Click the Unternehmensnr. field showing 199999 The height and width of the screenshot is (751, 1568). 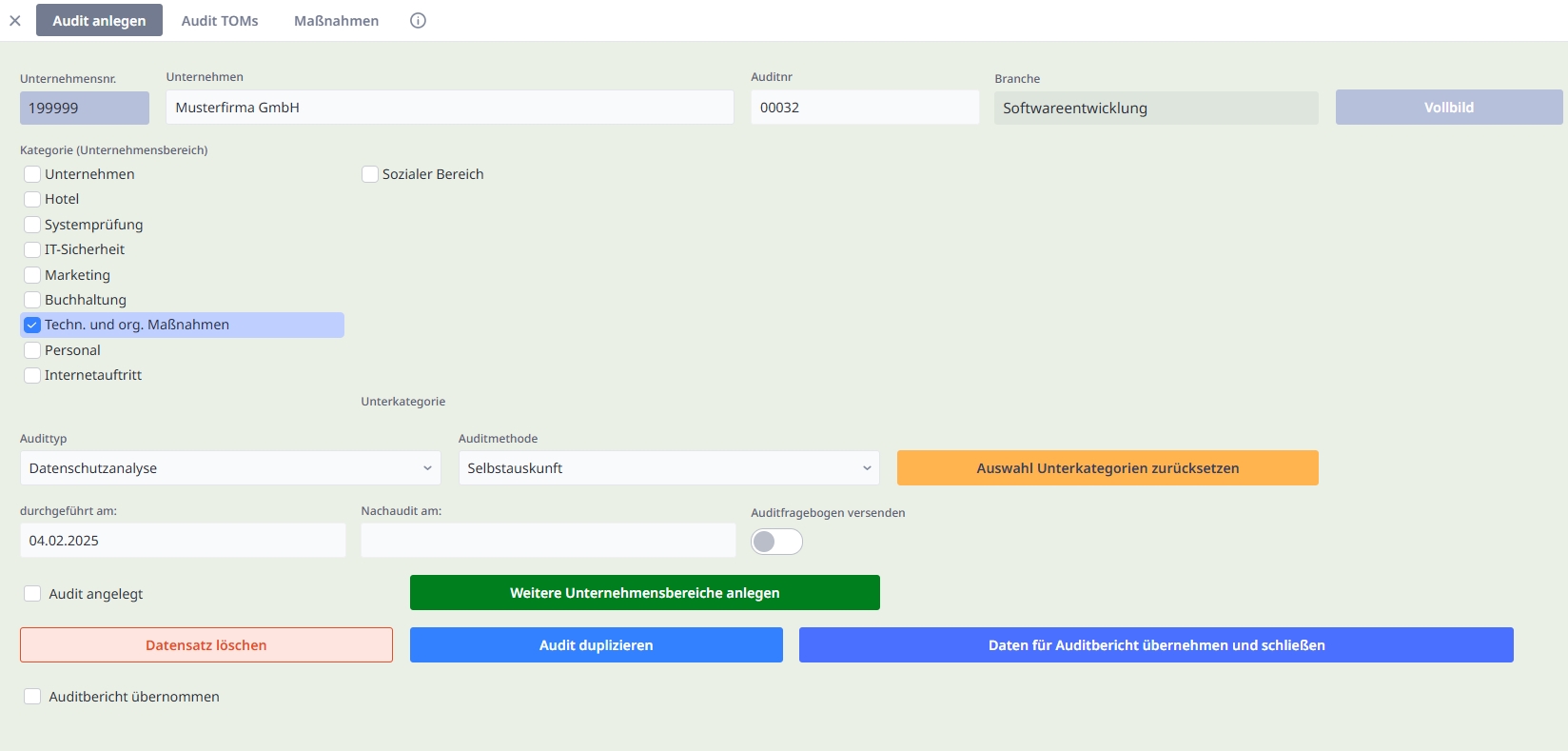pyautogui.click(x=85, y=108)
